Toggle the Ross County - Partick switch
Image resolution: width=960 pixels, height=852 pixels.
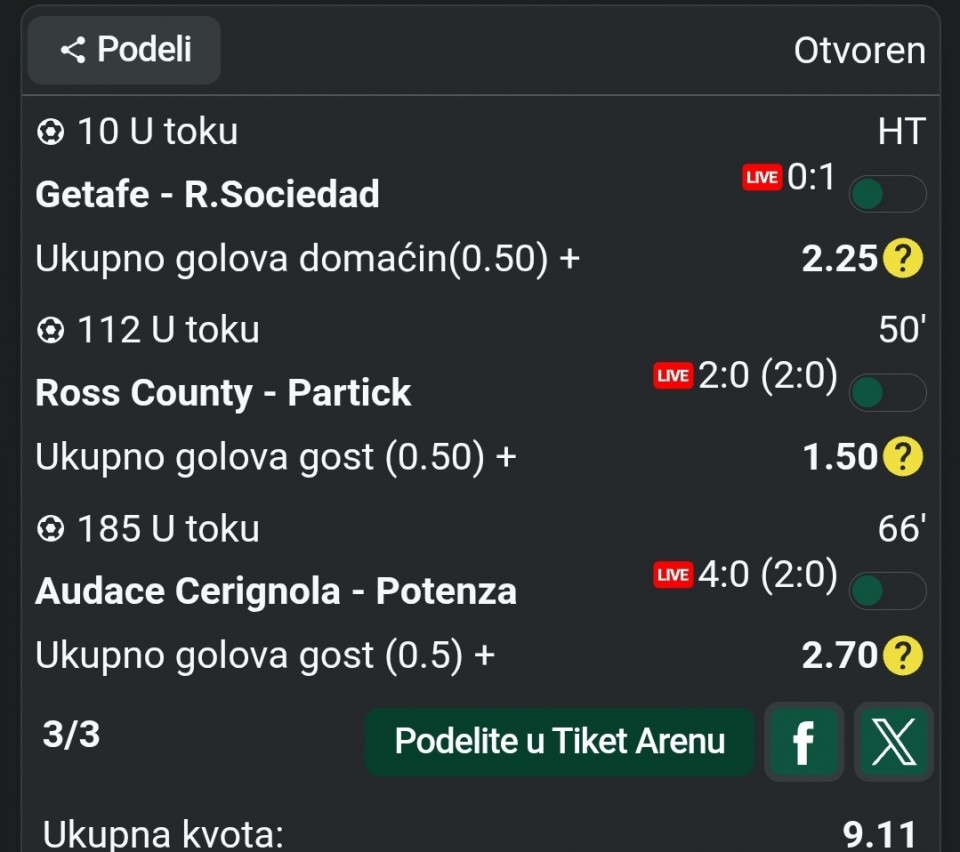click(x=886, y=393)
